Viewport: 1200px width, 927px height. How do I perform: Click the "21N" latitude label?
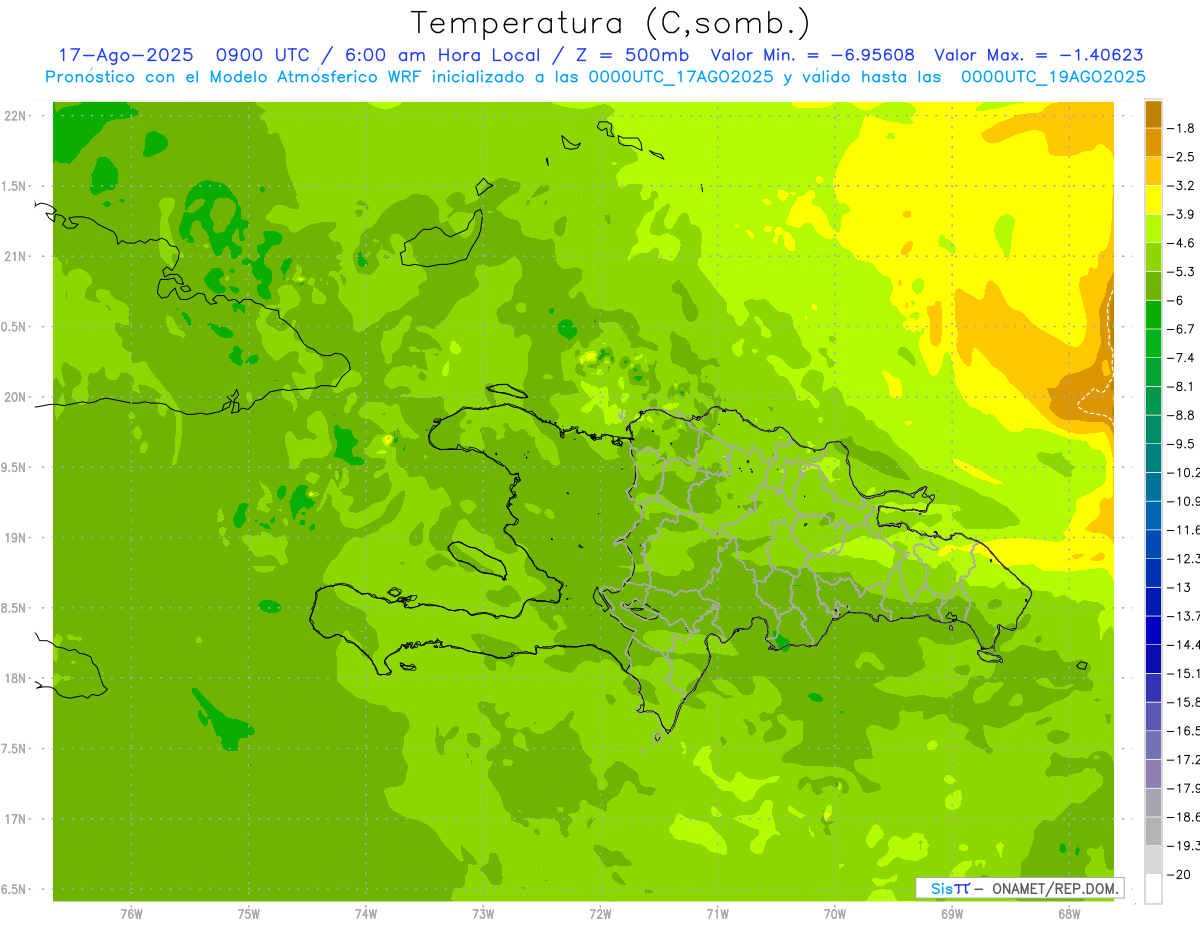pyautogui.click(x=16, y=256)
